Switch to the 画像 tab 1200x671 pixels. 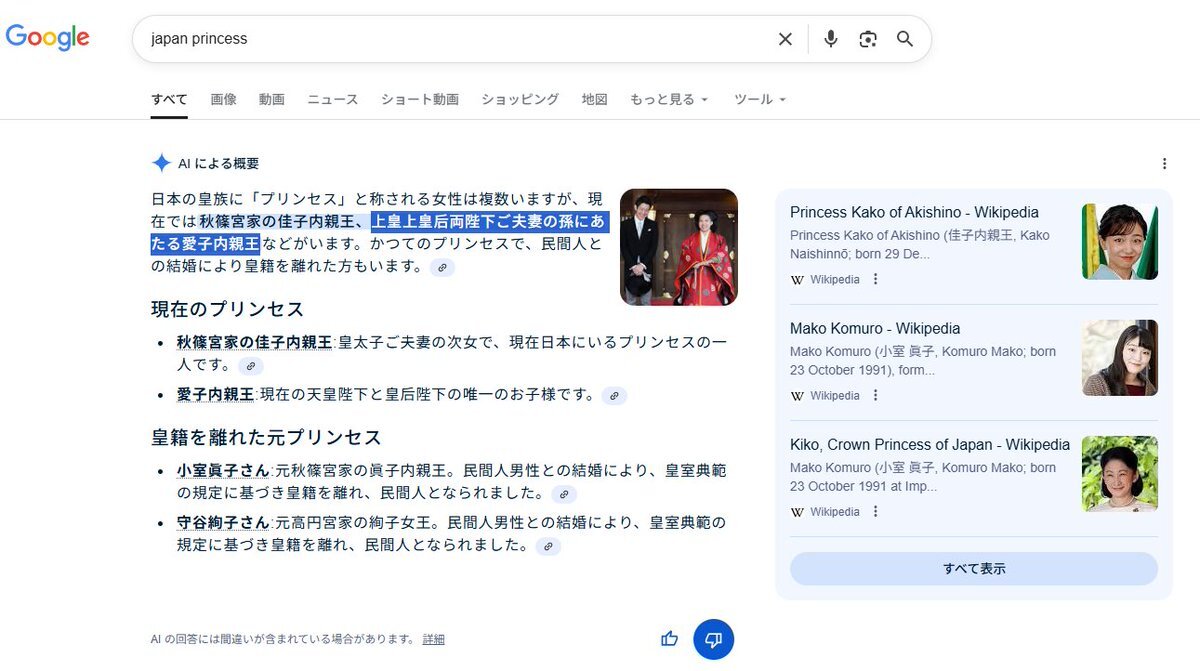[x=223, y=99]
